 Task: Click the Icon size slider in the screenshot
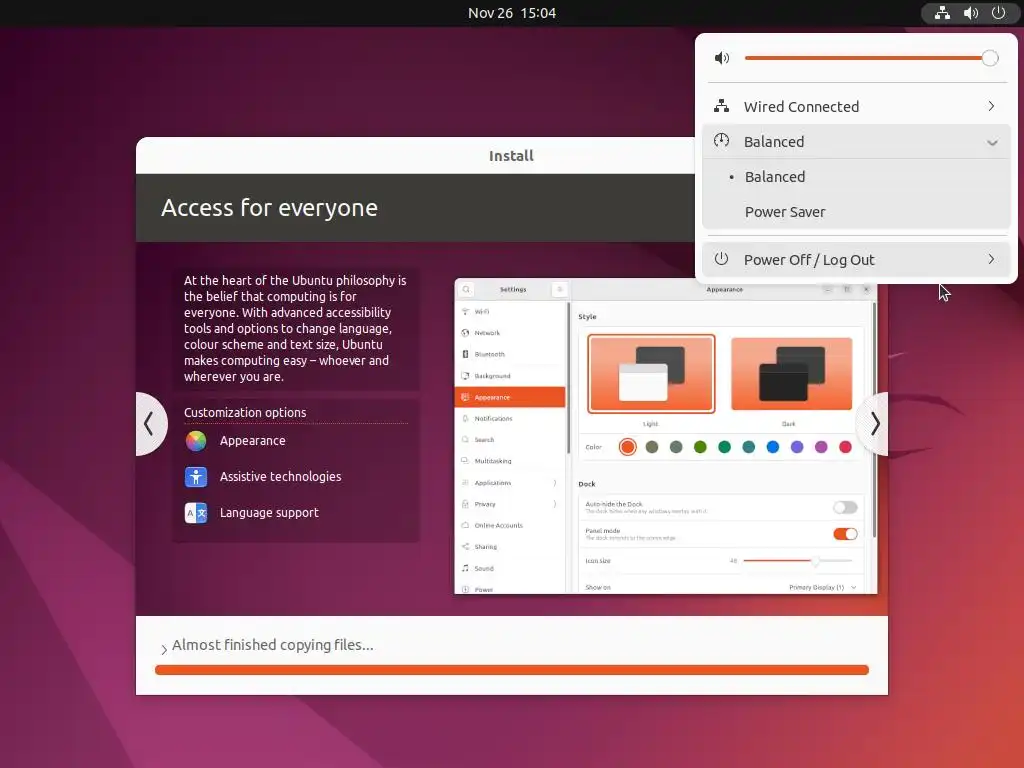[x=797, y=561]
